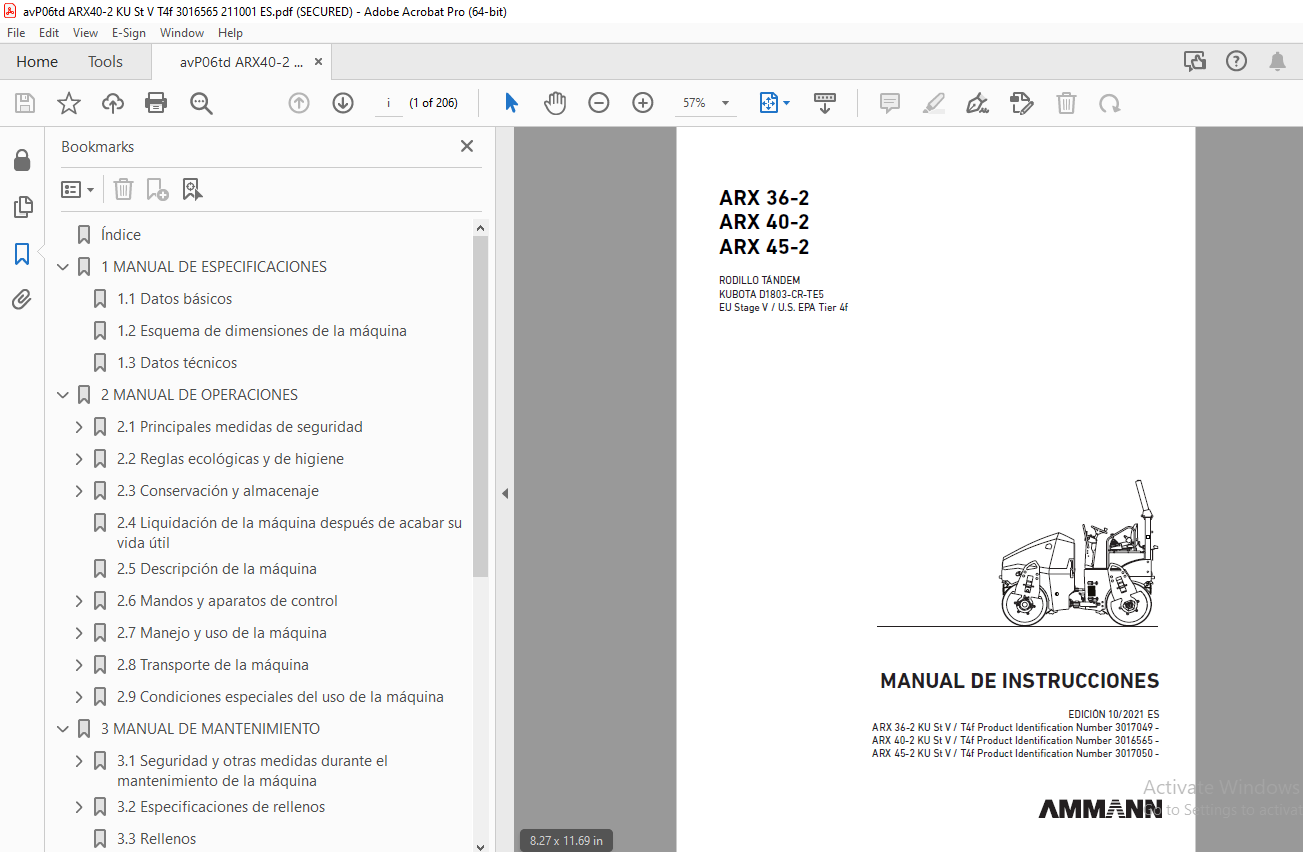
Task: Click the Save file icon
Action: [x=25, y=103]
